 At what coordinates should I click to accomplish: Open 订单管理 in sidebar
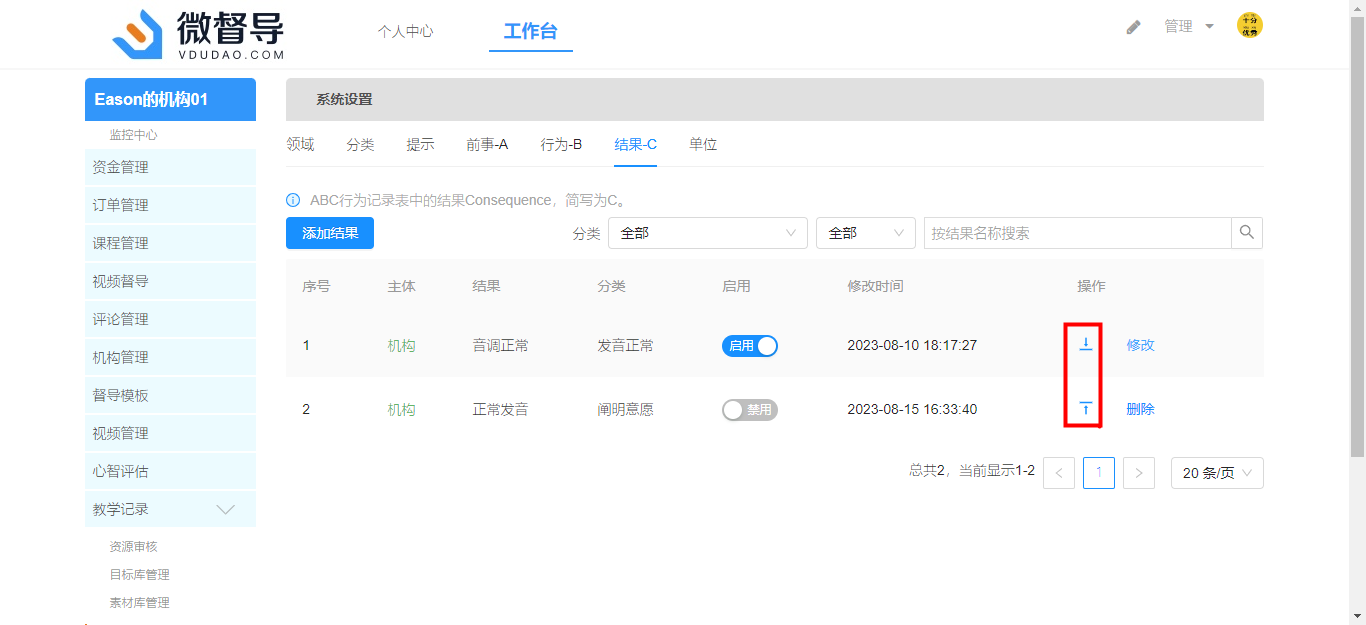(170, 205)
